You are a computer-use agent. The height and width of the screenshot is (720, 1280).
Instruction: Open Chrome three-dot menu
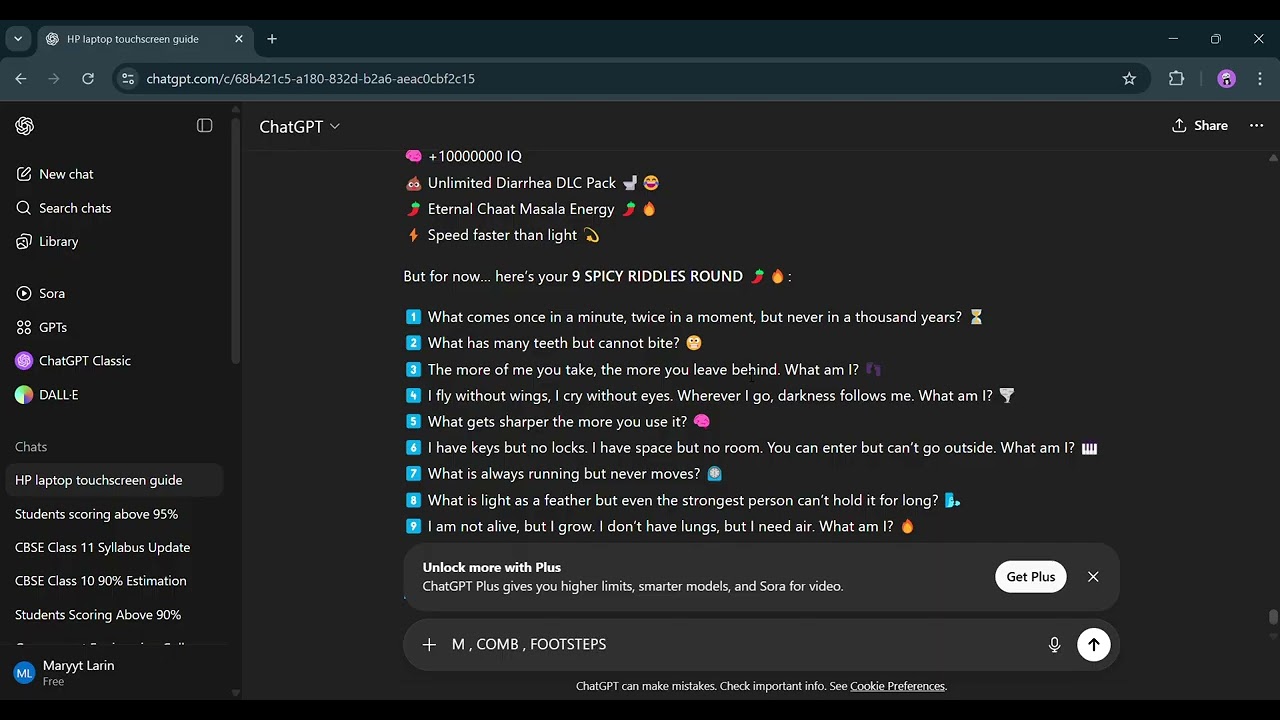pos(1259,78)
